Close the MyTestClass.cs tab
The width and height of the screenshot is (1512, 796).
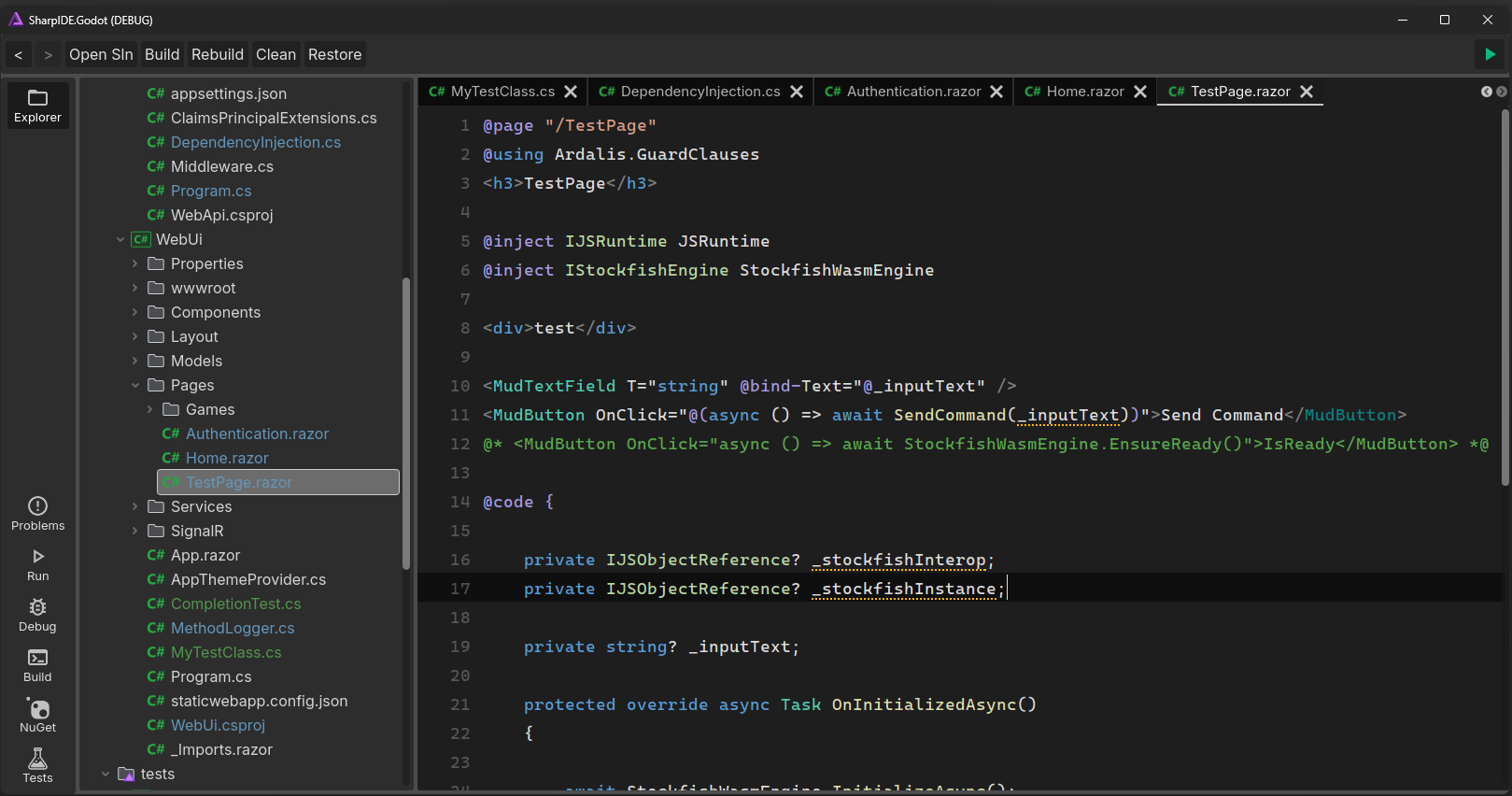click(571, 92)
